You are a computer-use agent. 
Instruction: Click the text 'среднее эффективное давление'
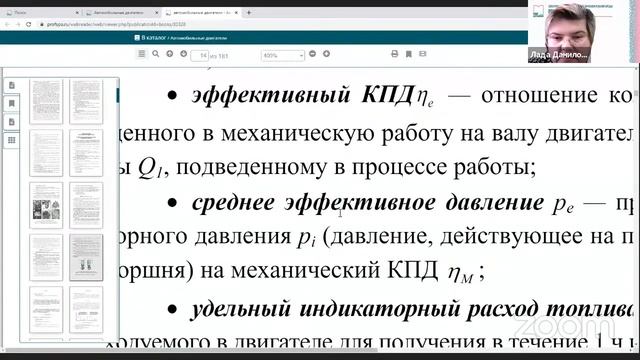click(368, 202)
